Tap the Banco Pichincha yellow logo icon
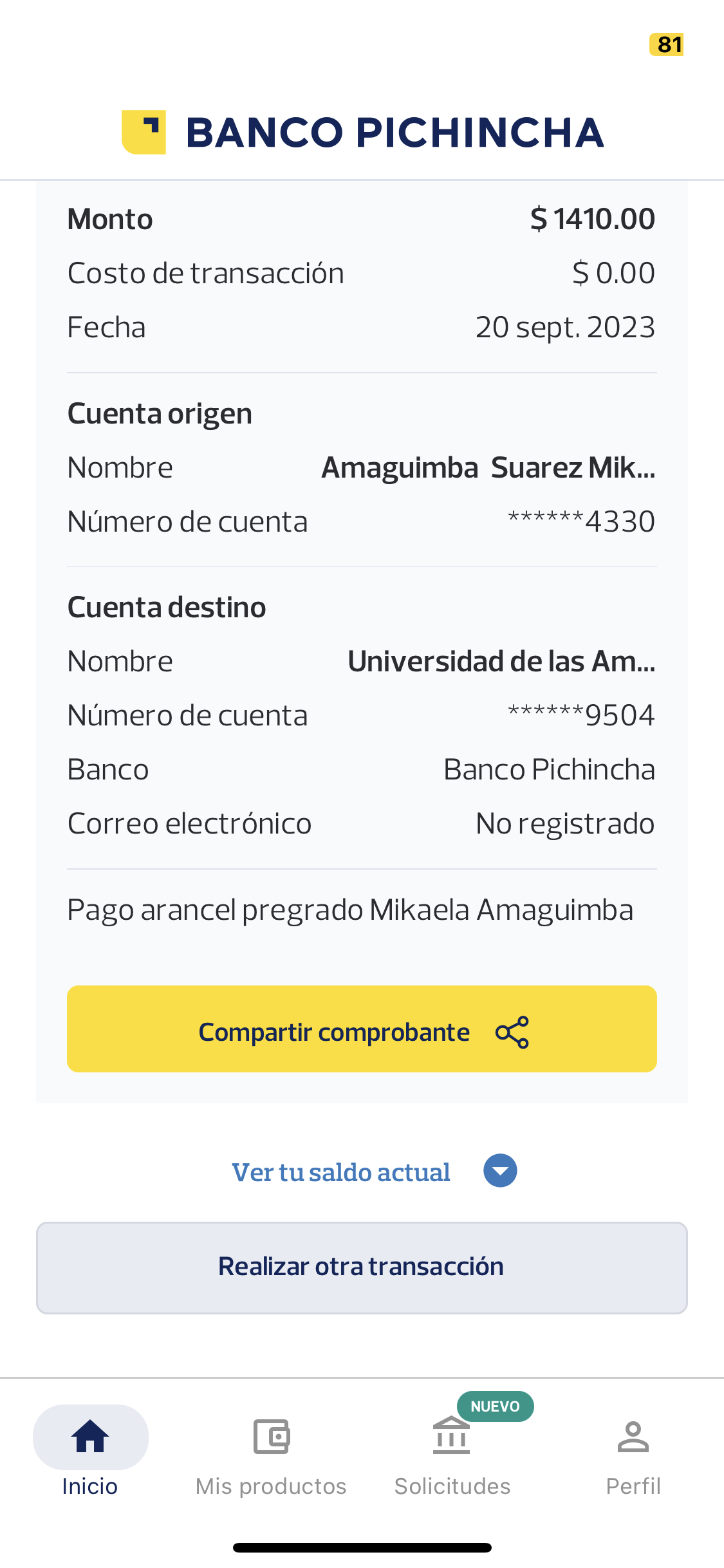The image size is (724, 1568). 144,132
